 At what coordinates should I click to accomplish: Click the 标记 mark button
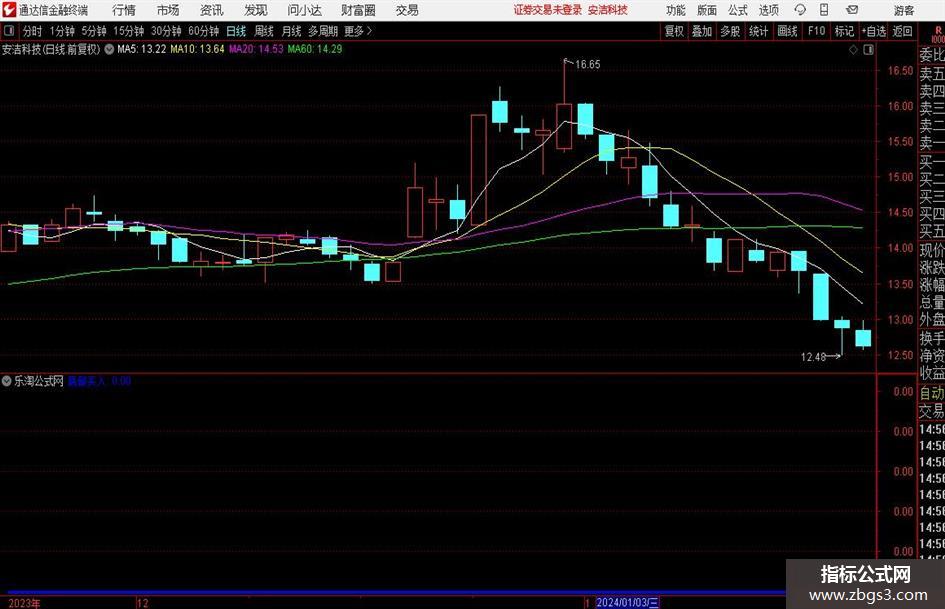point(844,31)
